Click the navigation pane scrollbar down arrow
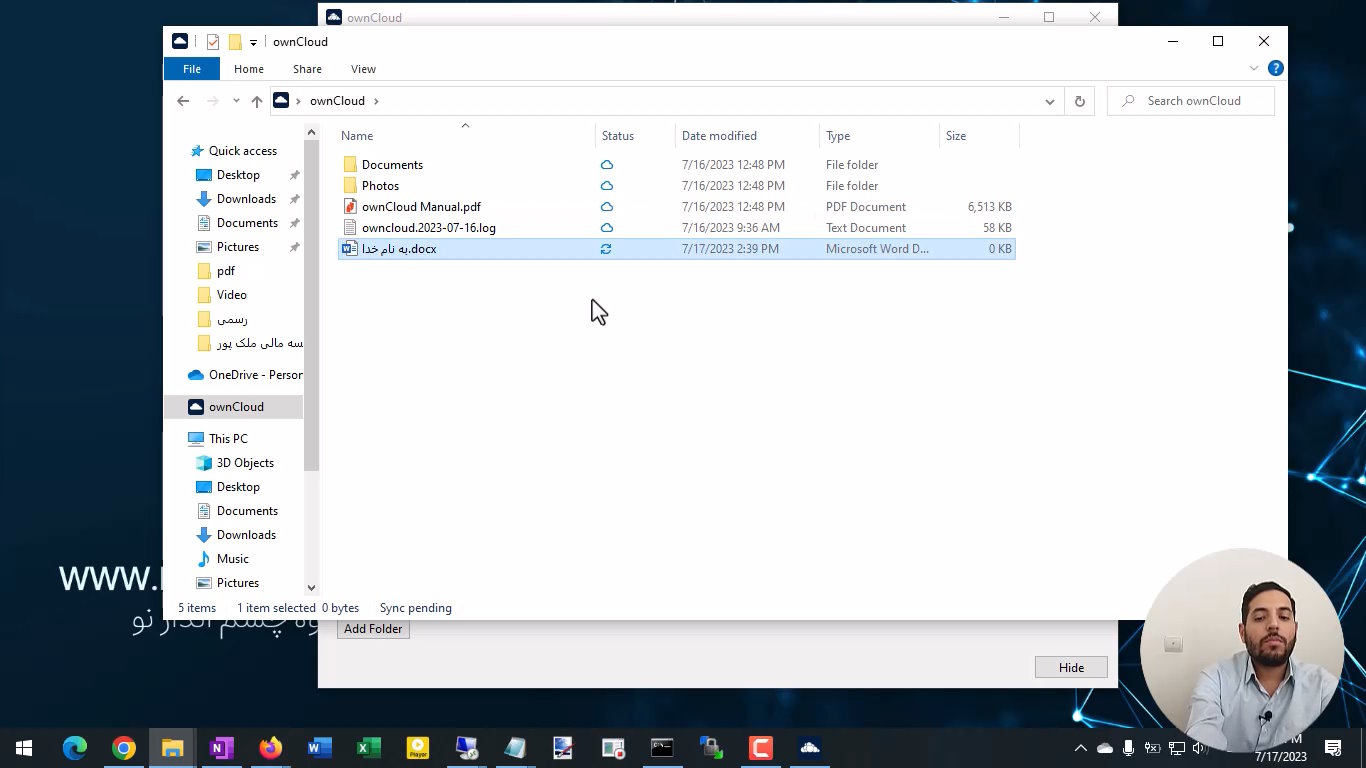Viewport: 1366px width, 768px height. pyautogui.click(x=311, y=588)
